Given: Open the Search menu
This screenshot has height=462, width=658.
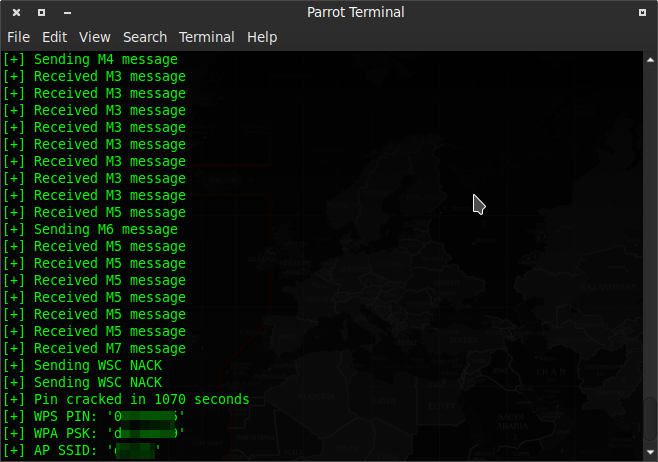Looking at the screenshot, I should pos(145,37).
